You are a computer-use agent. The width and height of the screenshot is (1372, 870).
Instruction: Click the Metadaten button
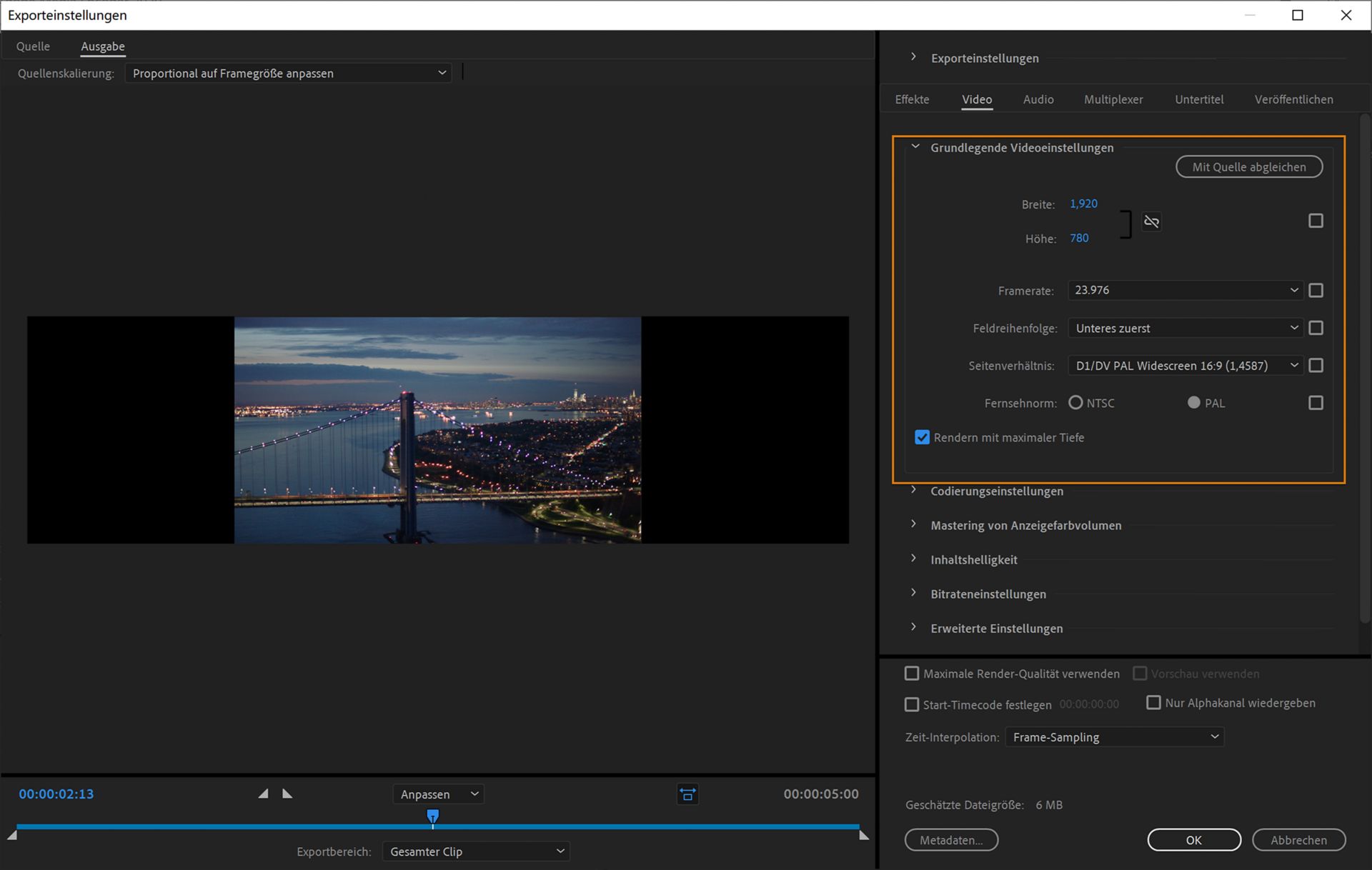point(950,840)
